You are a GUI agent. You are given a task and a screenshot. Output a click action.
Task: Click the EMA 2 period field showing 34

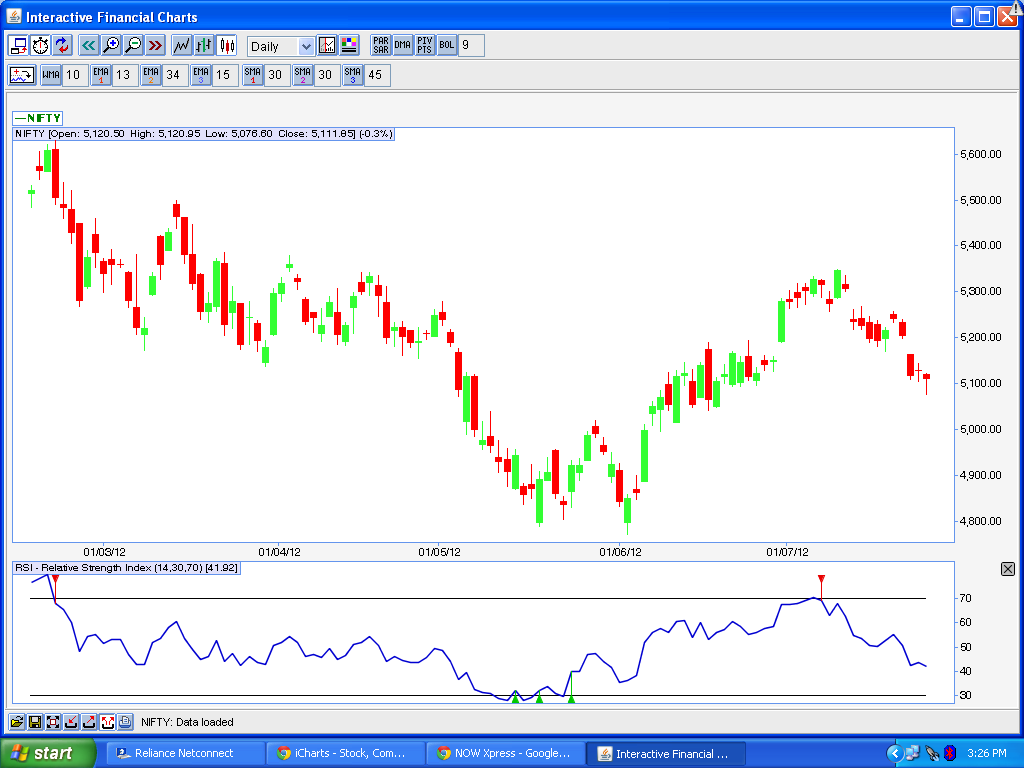pos(174,75)
